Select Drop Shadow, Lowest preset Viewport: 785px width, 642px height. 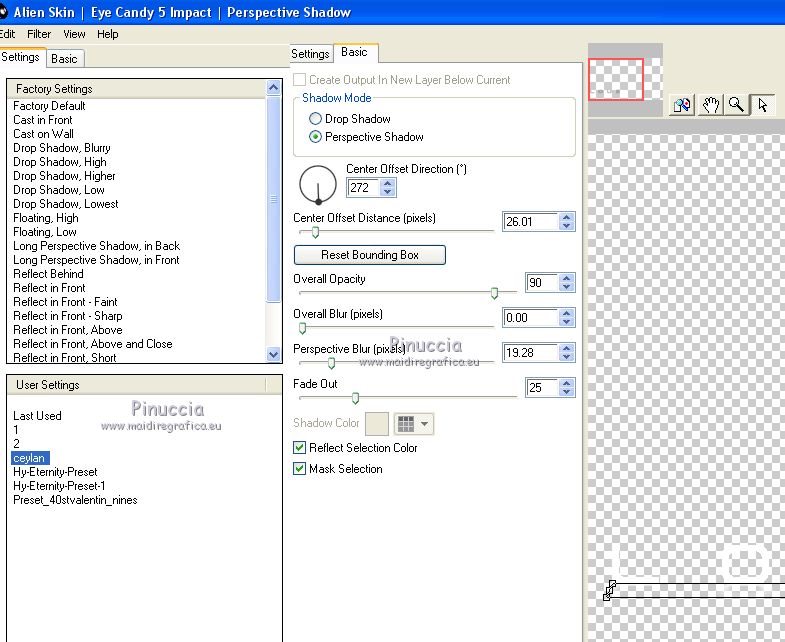point(66,204)
